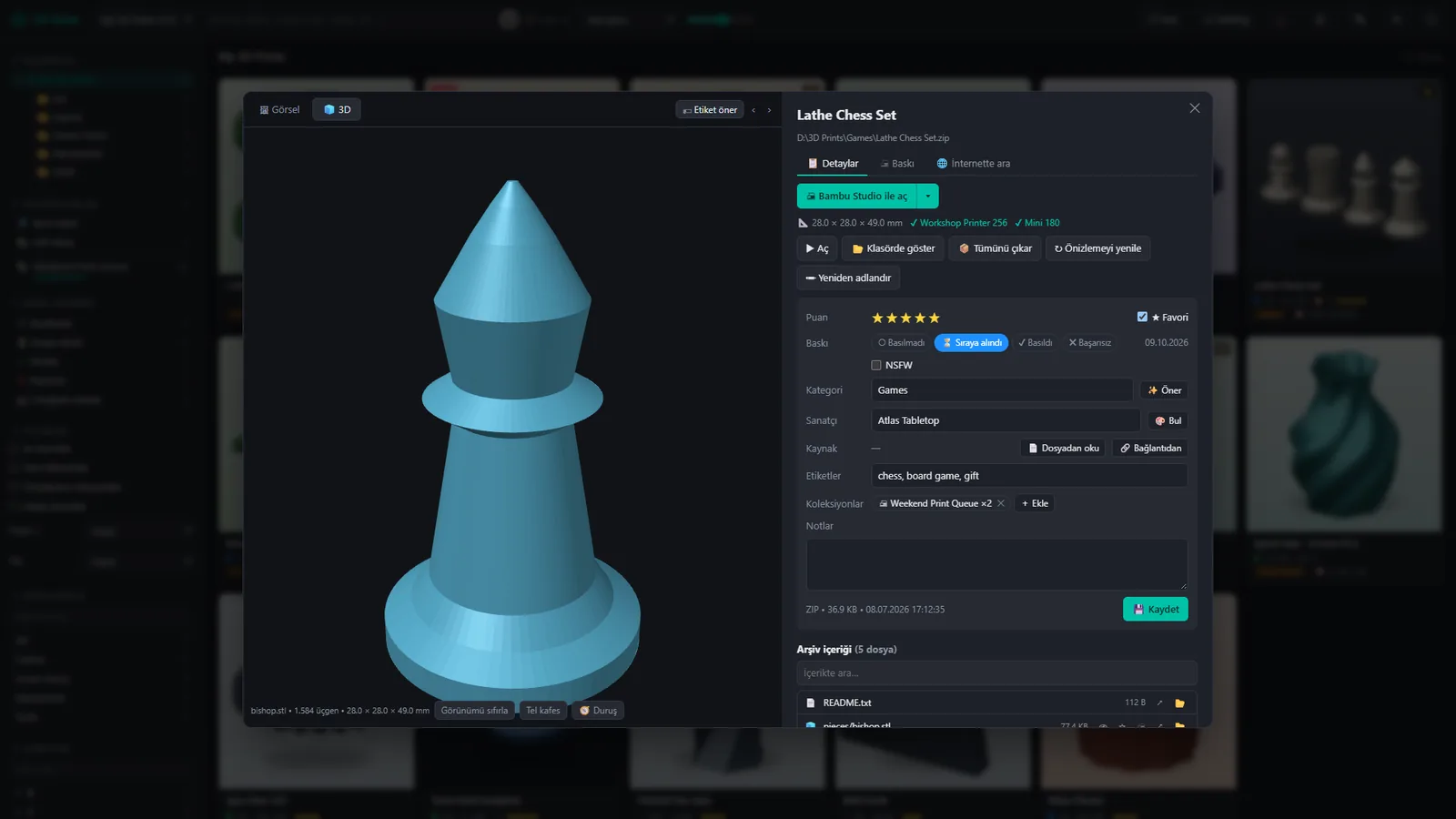Open model with Bambu Studio ile aç
Image resolution: width=1456 pixels, height=819 pixels.
[856, 196]
